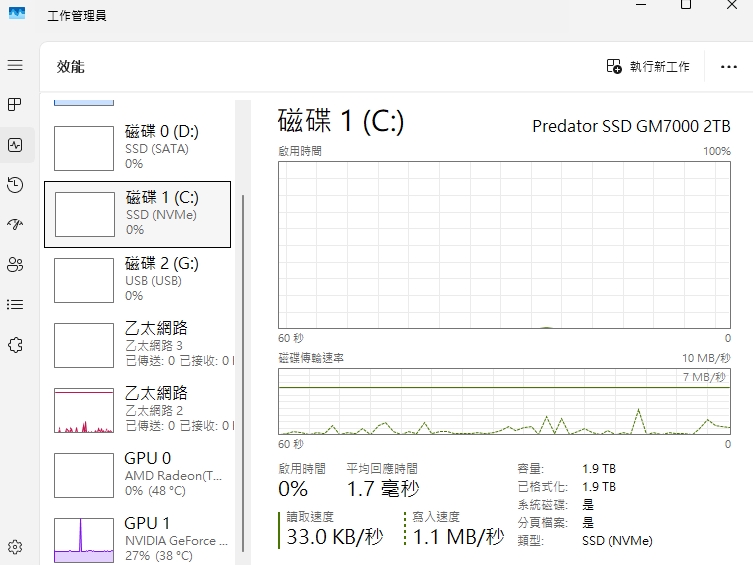Go to the Processes page icon
Viewport: 753px width, 565px height.
pos(15,105)
